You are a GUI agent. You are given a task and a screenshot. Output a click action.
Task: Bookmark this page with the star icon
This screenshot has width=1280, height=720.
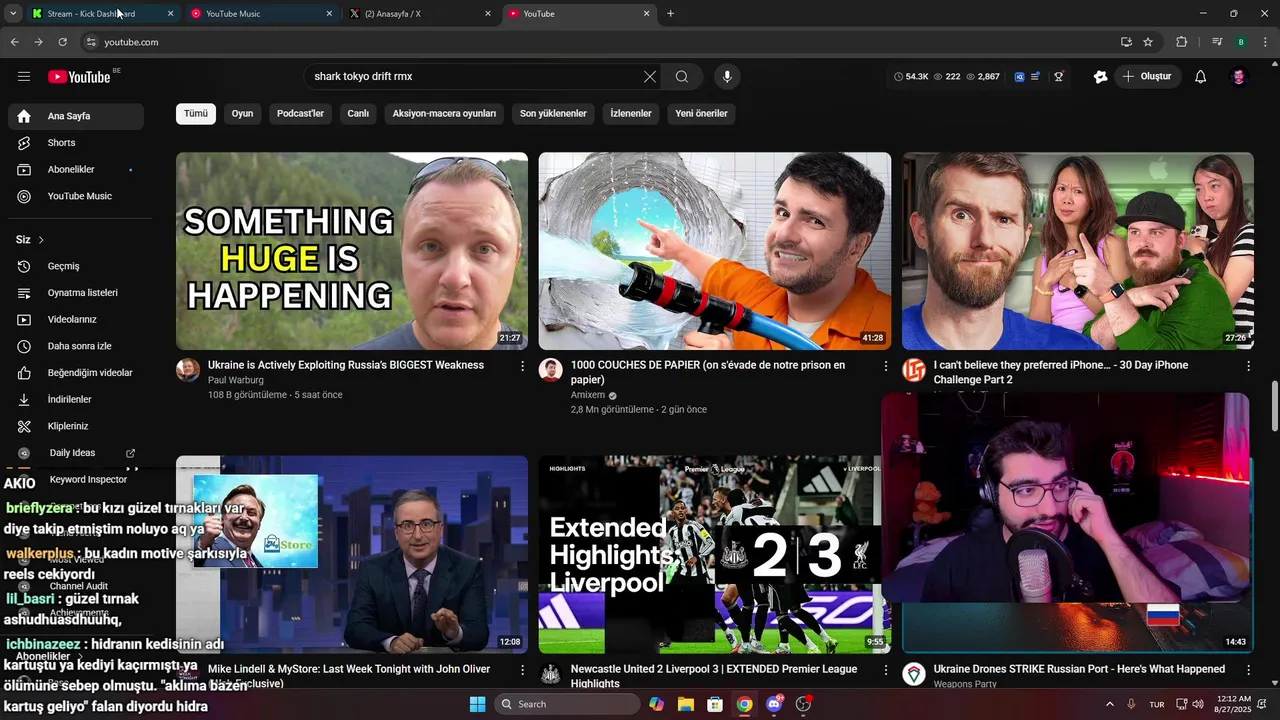pyautogui.click(x=1148, y=42)
